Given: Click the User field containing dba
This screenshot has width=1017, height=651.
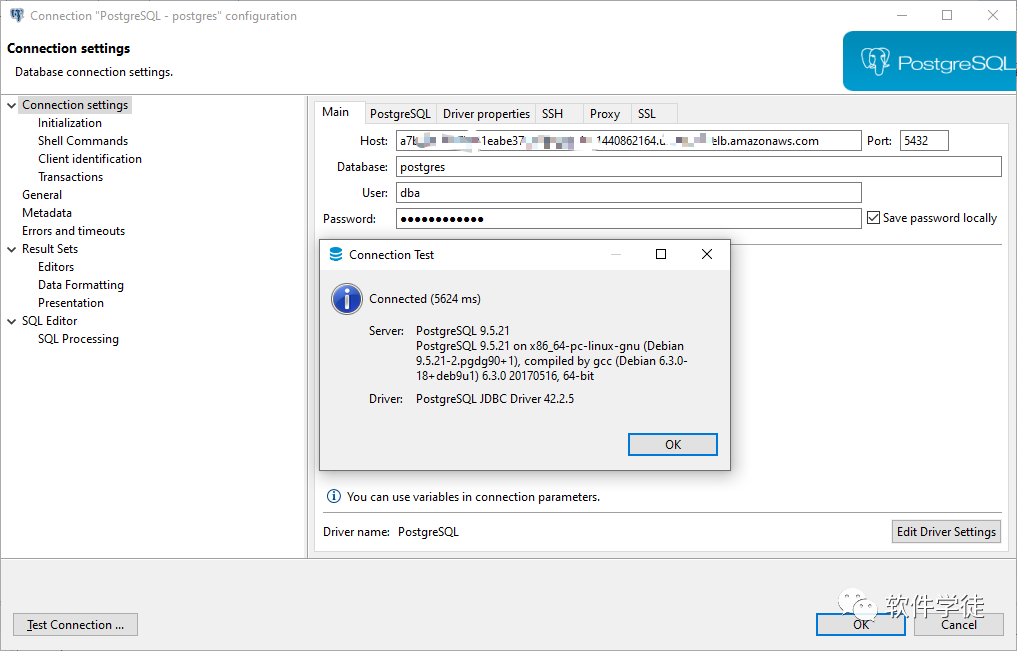Looking at the screenshot, I should pyautogui.click(x=628, y=193).
